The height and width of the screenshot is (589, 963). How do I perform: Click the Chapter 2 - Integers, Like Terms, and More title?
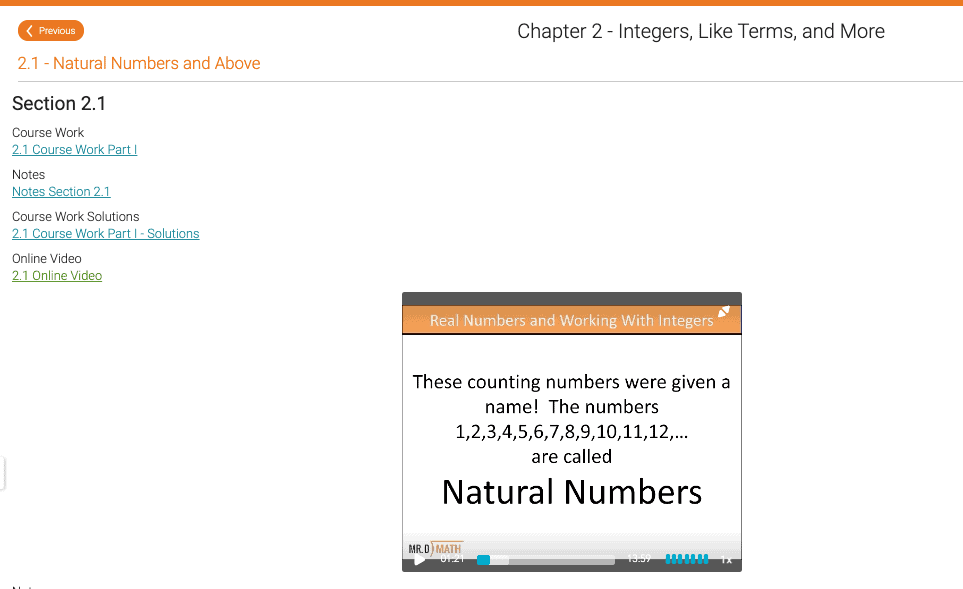pos(701,31)
